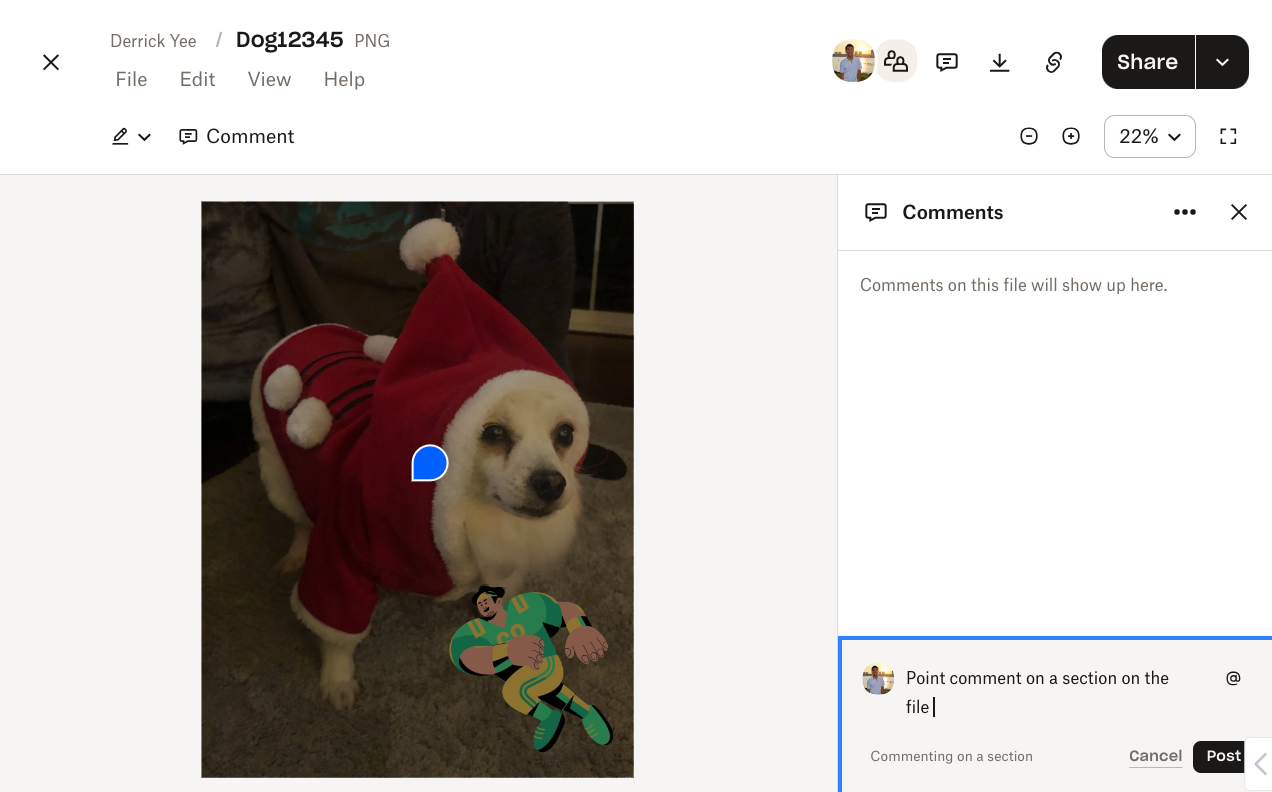Viewport: 1272px width, 792px height.
Task: Post the comment
Action: pos(1222,756)
